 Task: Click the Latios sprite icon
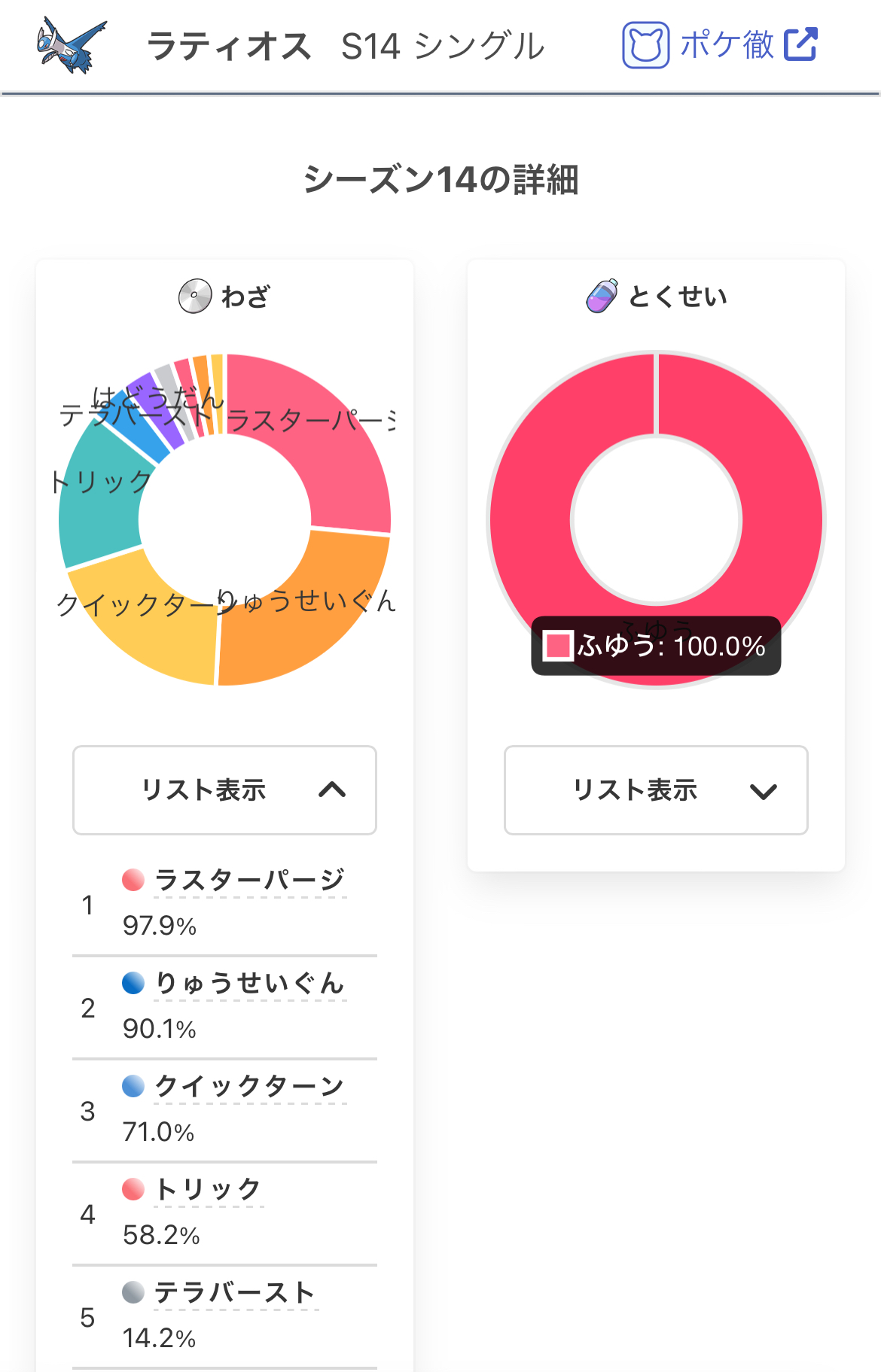tap(72, 45)
